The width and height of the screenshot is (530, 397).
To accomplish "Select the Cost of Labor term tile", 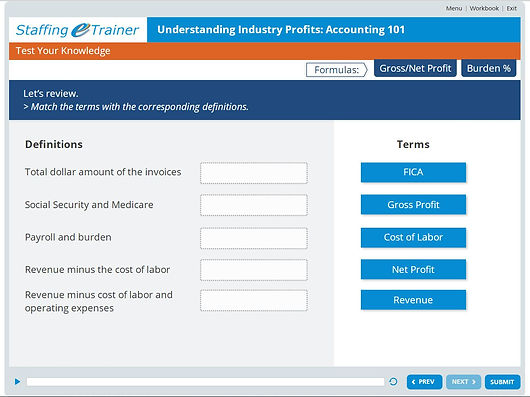I will [x=413, y=238].
